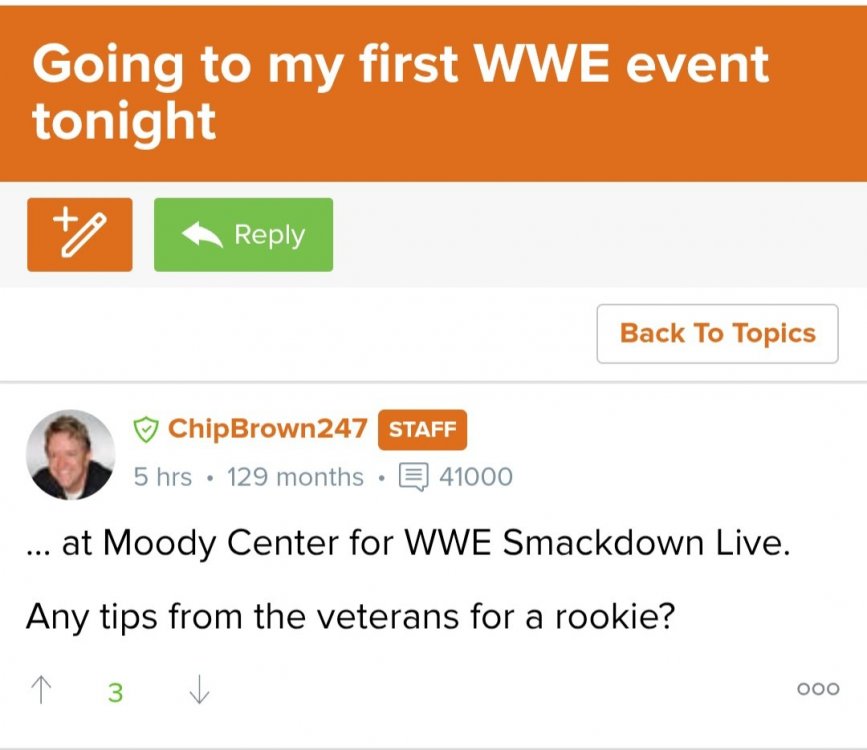
Task: Open the post's three-circle more options
Action: (x=817, y=689)
